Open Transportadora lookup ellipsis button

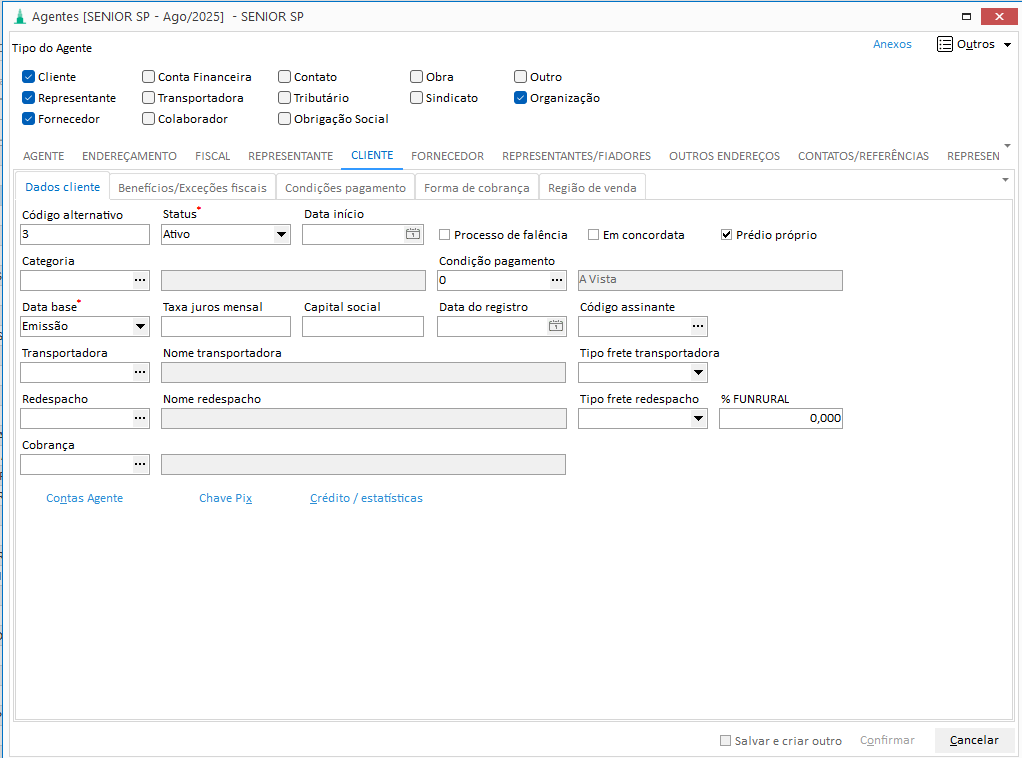click(x=140, y=372)
